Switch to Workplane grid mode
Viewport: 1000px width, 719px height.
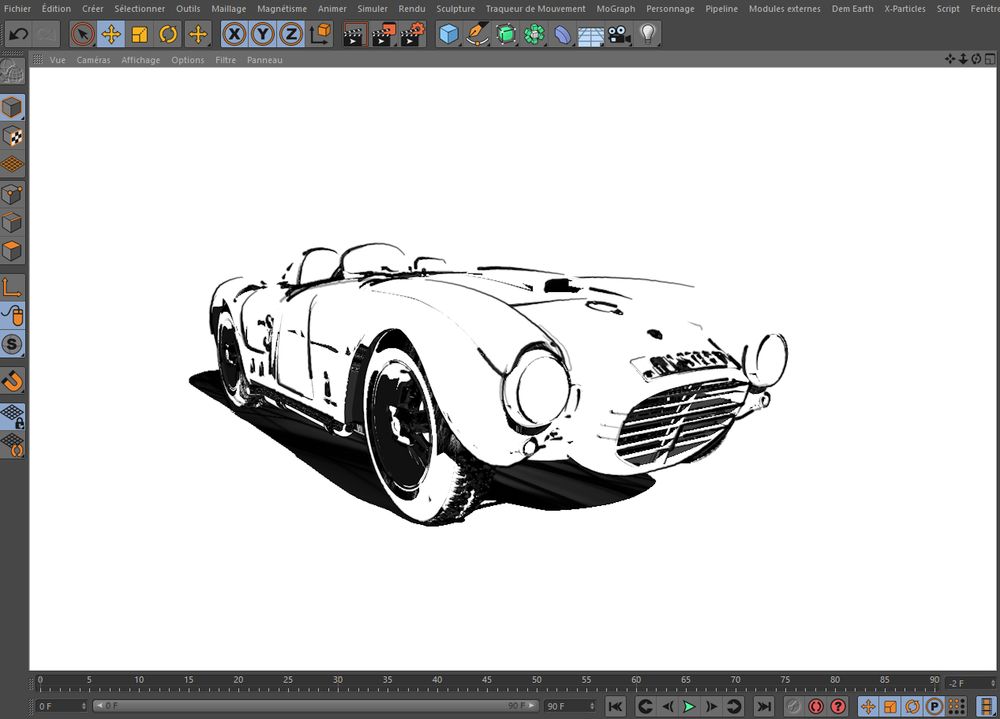[x=12, y=165]
